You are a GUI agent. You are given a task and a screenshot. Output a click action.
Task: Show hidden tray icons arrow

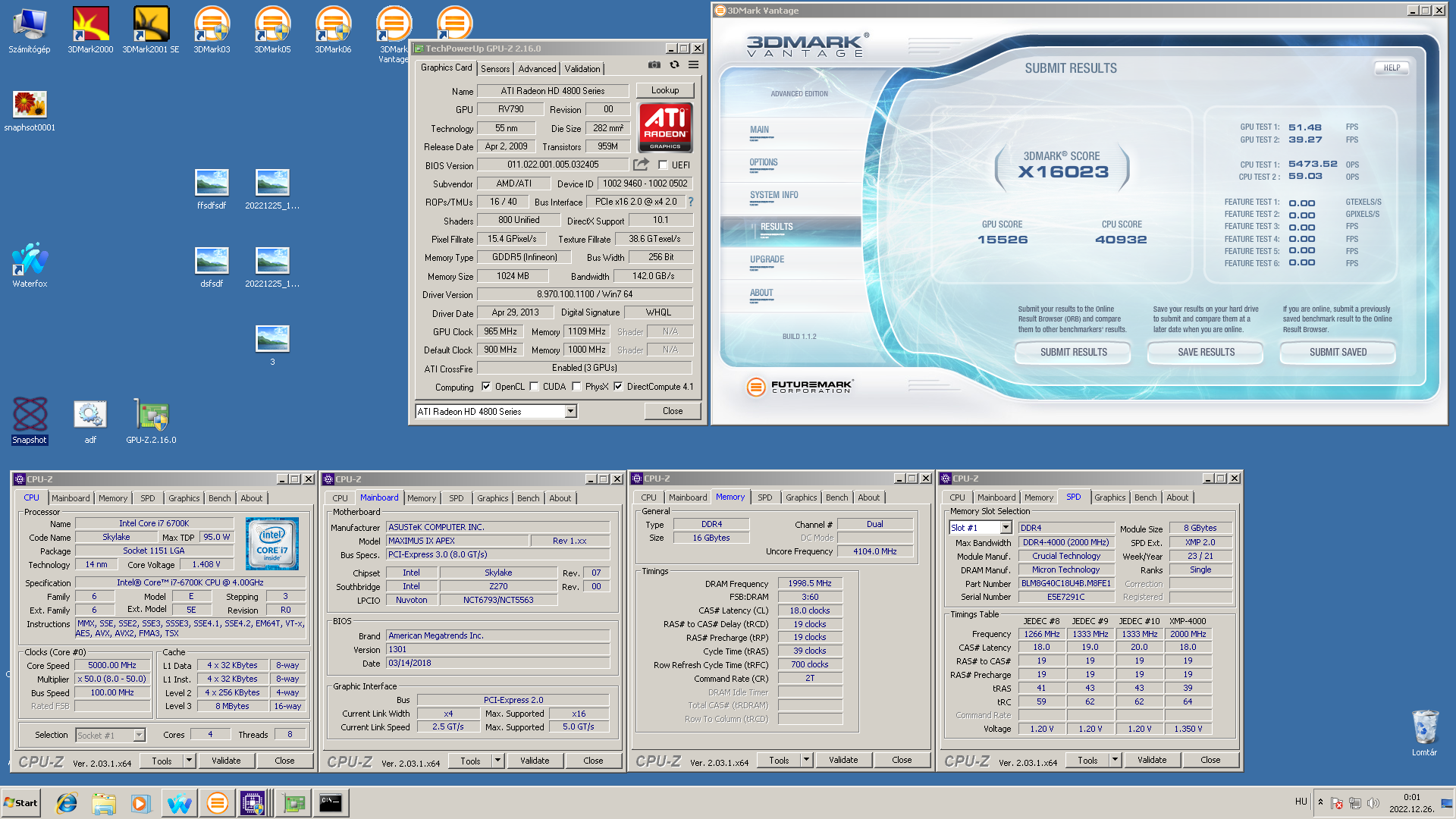[1320, 802]
